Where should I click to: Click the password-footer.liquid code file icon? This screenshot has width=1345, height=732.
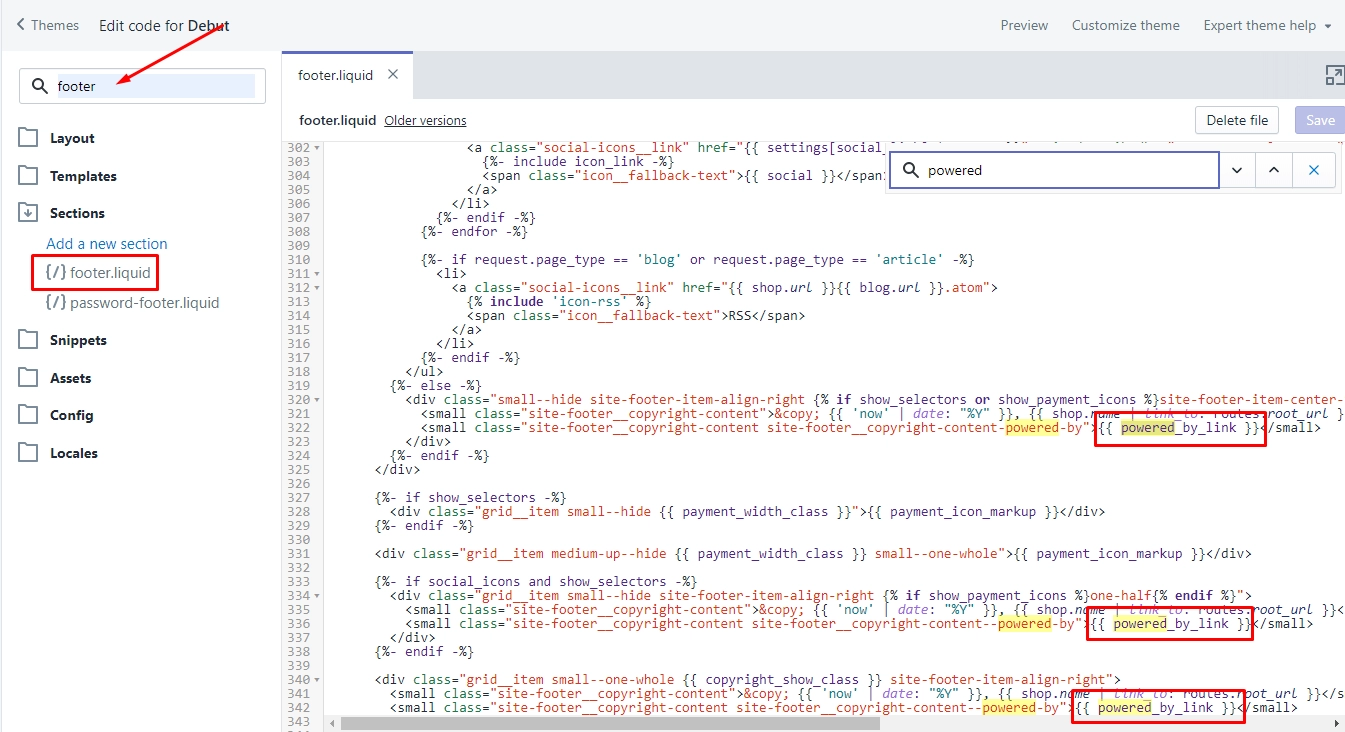56,302
